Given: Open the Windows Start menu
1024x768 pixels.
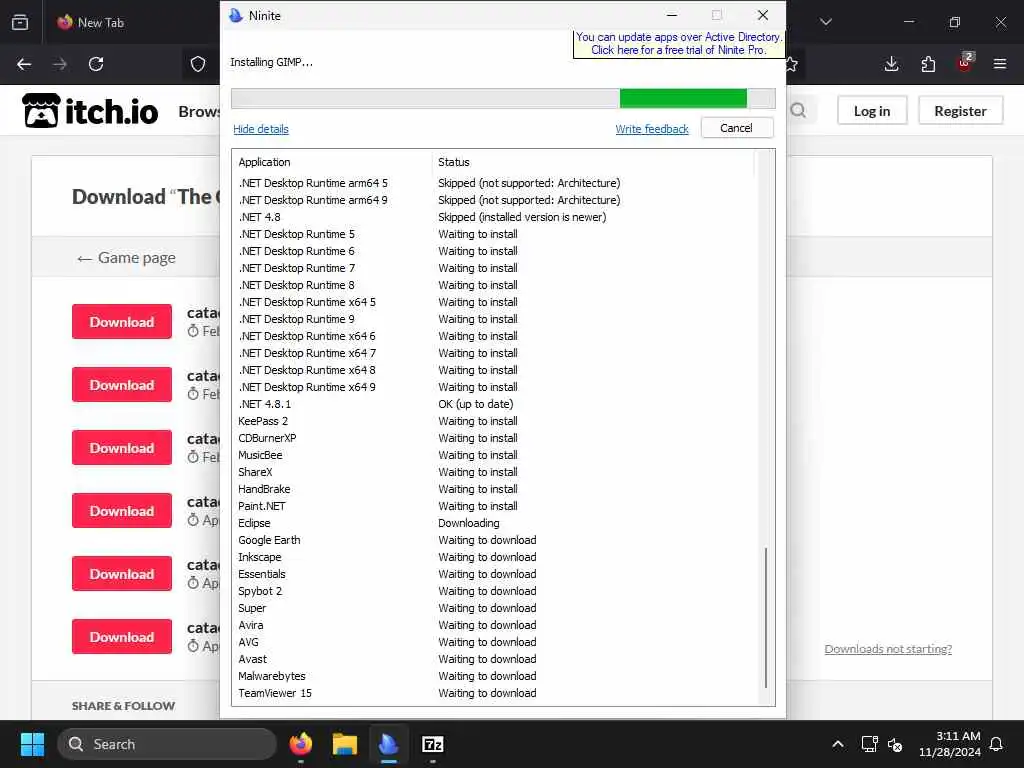Looking at the screenshot, I should 32,744.
